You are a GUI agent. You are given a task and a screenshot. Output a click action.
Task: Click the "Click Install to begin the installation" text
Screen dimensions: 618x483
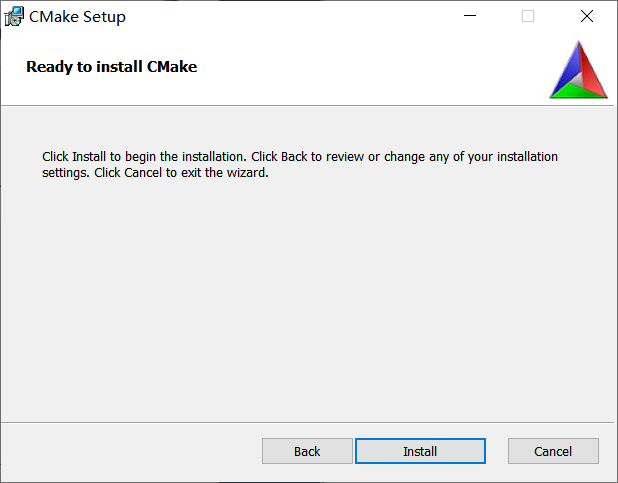[x=144, y=157]
